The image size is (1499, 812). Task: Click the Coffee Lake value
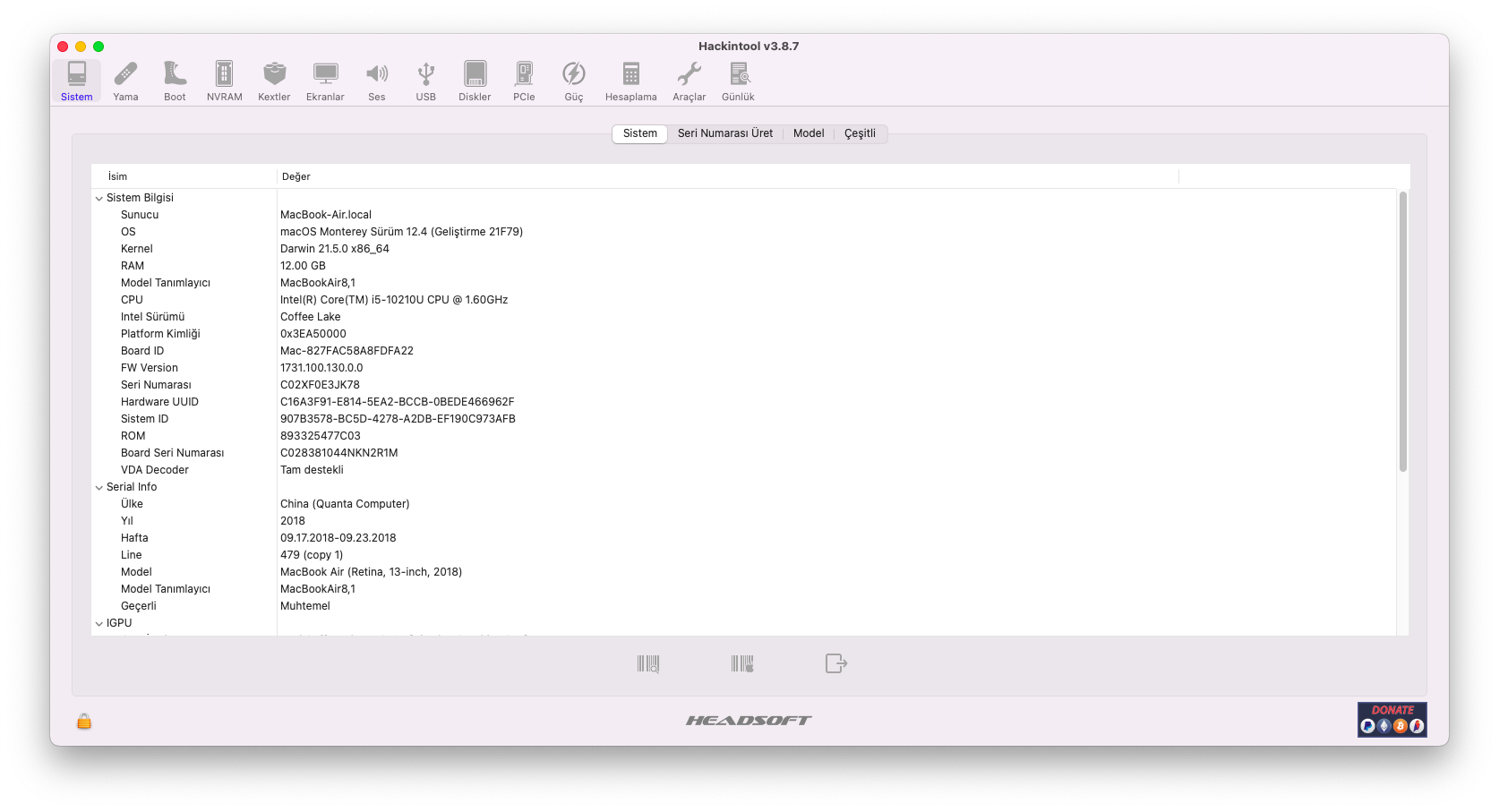[311, 317]
